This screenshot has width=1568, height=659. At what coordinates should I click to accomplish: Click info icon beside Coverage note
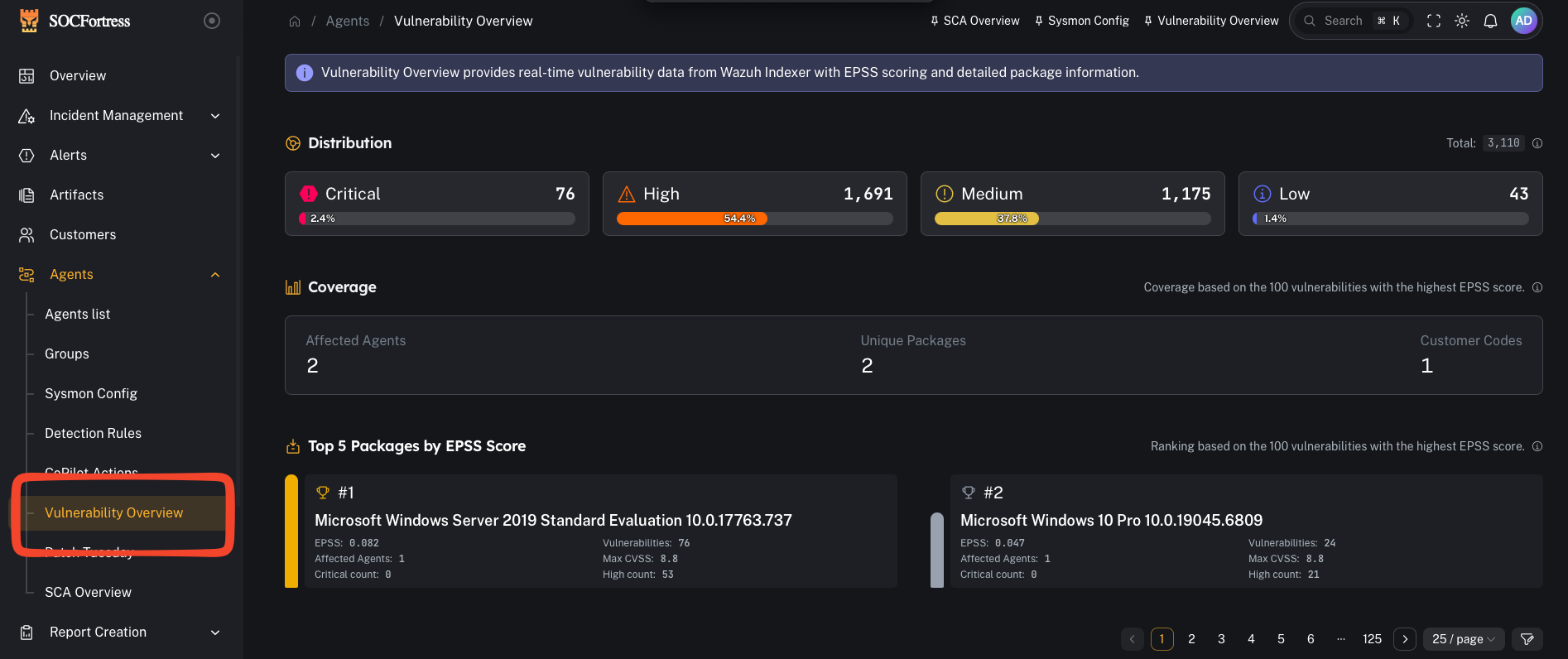coord(1537,287)
